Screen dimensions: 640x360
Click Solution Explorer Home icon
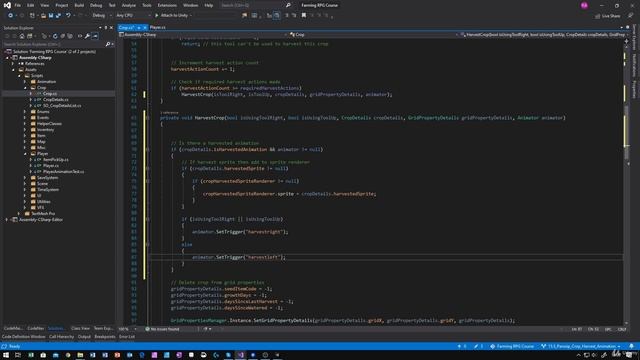pos(22,36)
